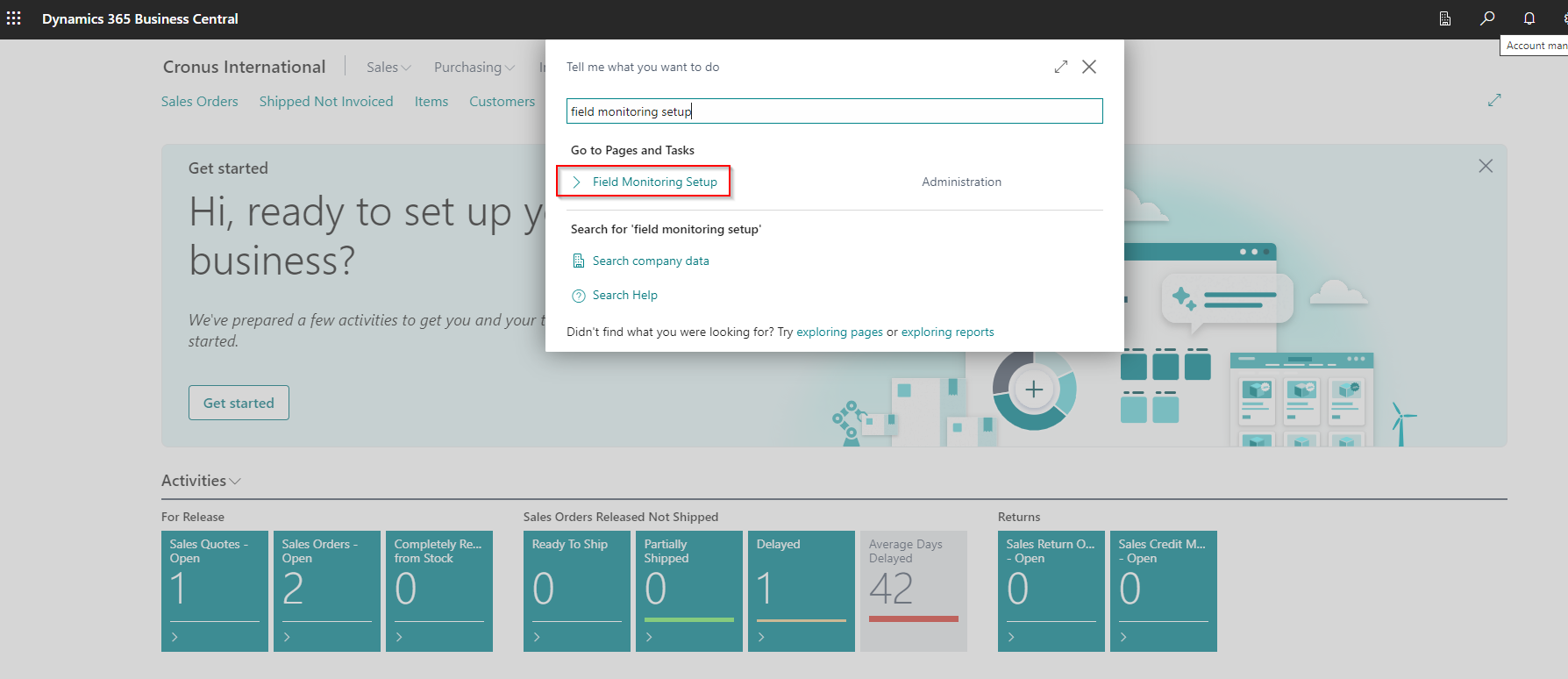Screen dimensions: 1568x679
Task: Click the Cronus International company name
Action: pos(244,67)
